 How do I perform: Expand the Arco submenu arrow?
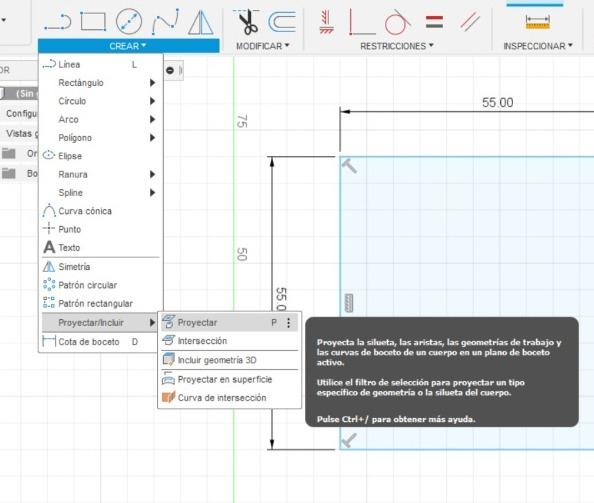[x=152, y=119]
